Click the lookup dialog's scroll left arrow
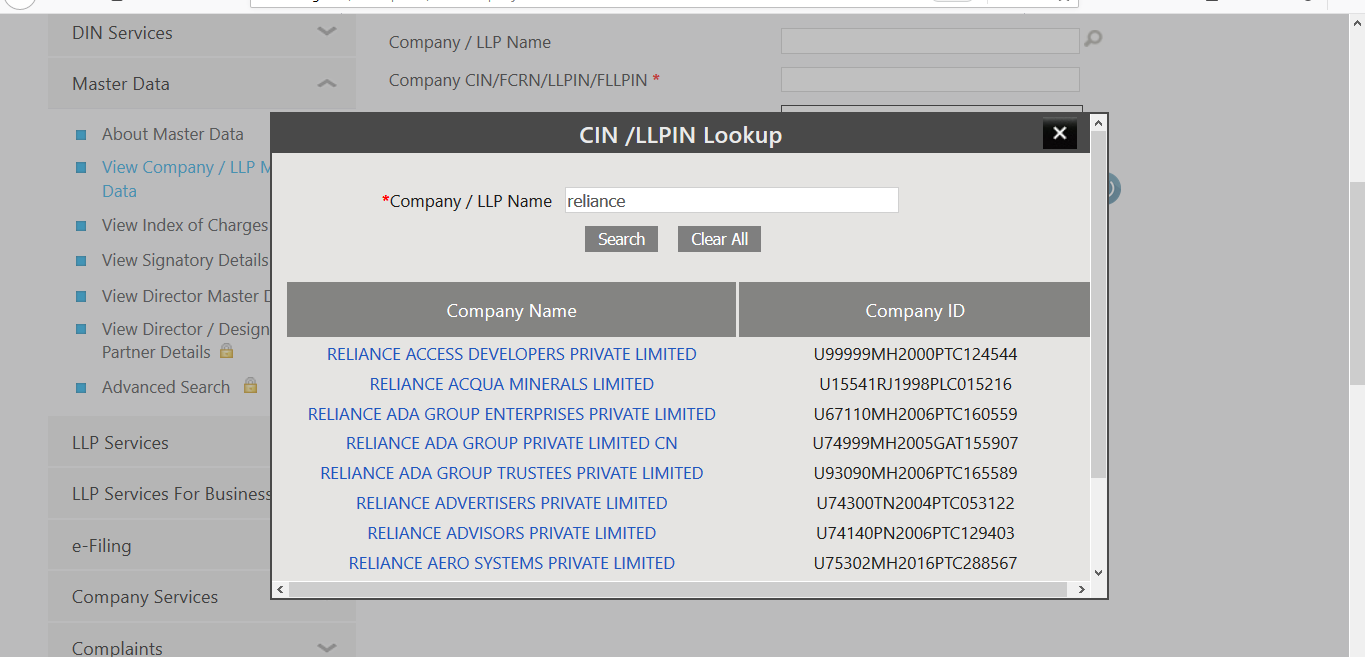Screen dimensions: 1365x657 point(281,590)
